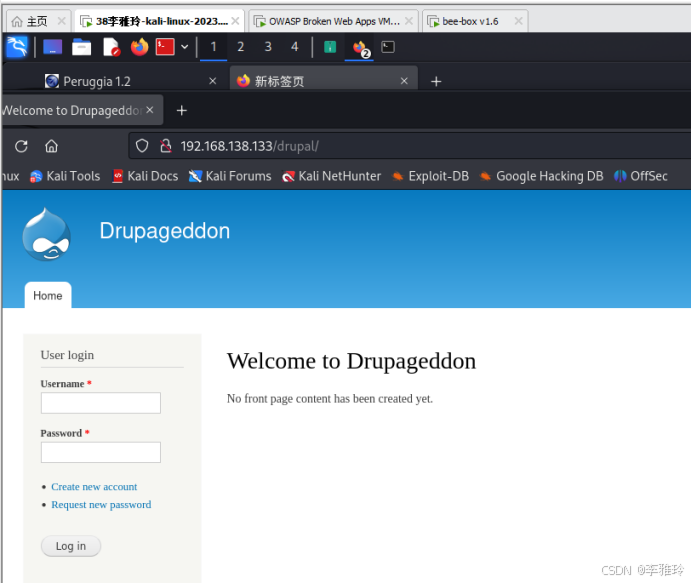Close the Welcome to Drupageddon tab

[150, 110]
